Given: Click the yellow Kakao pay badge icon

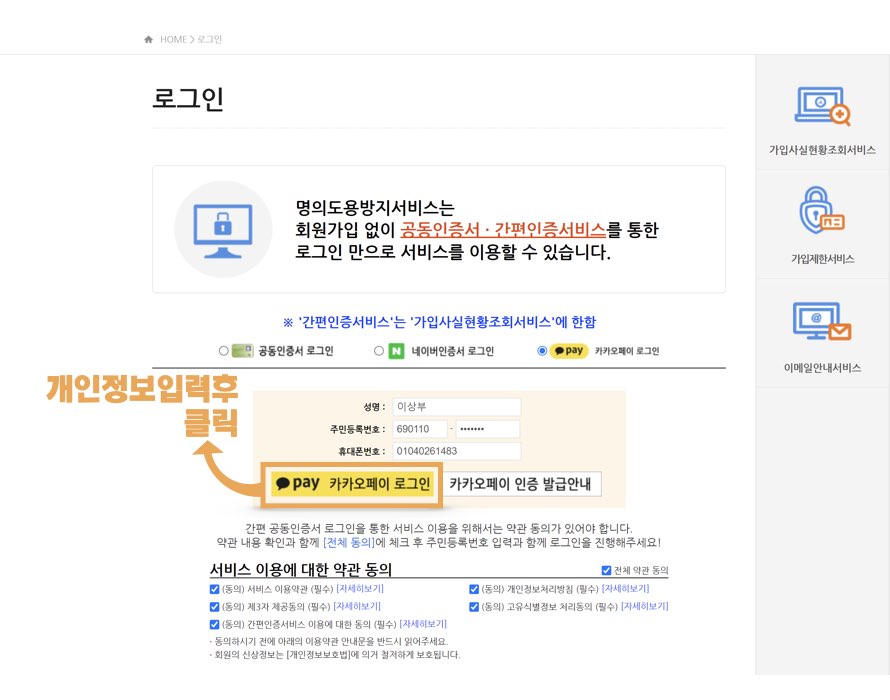Looking at the screenshot, I should point(569,351).
